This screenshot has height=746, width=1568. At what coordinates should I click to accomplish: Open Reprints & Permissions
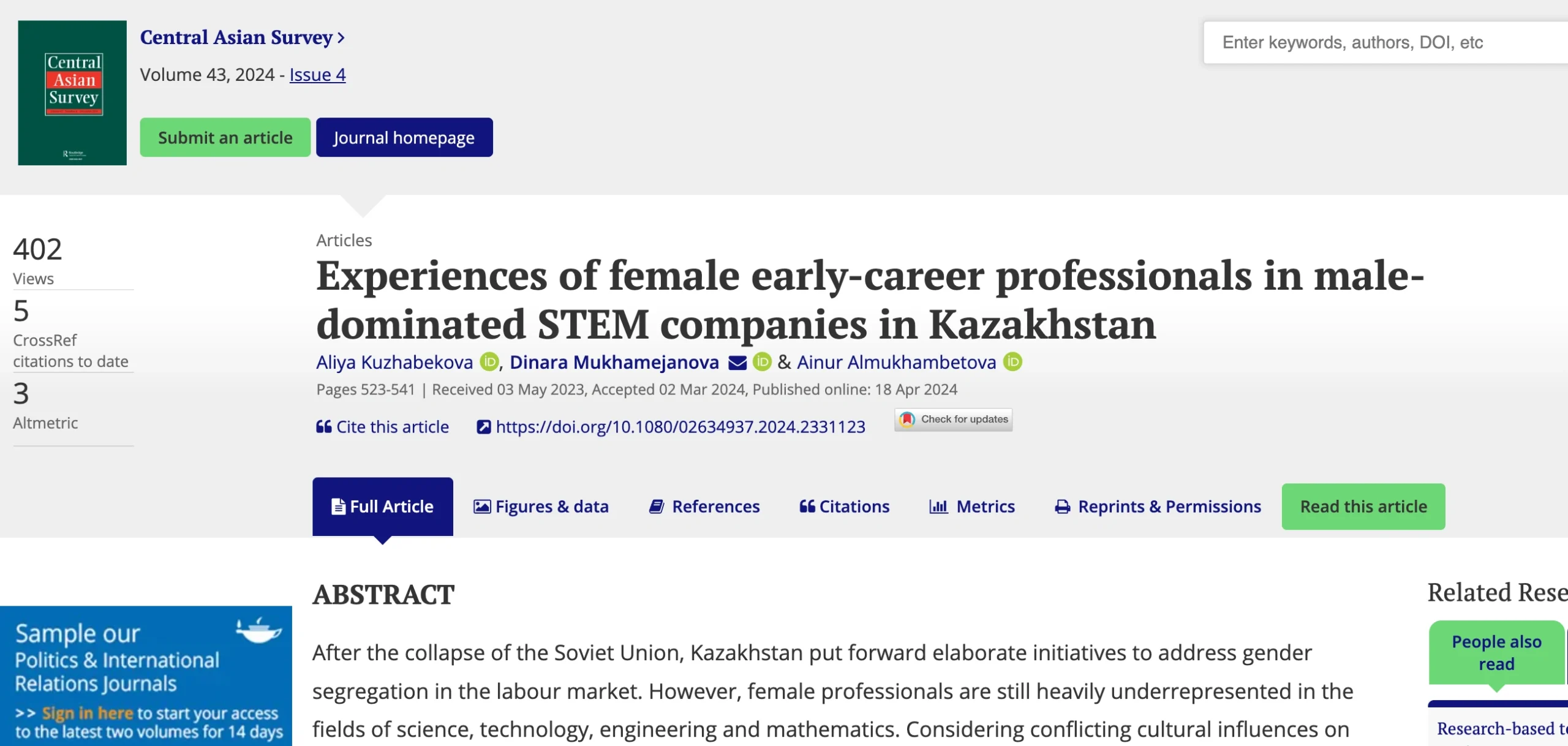(x=1158, y=507)
